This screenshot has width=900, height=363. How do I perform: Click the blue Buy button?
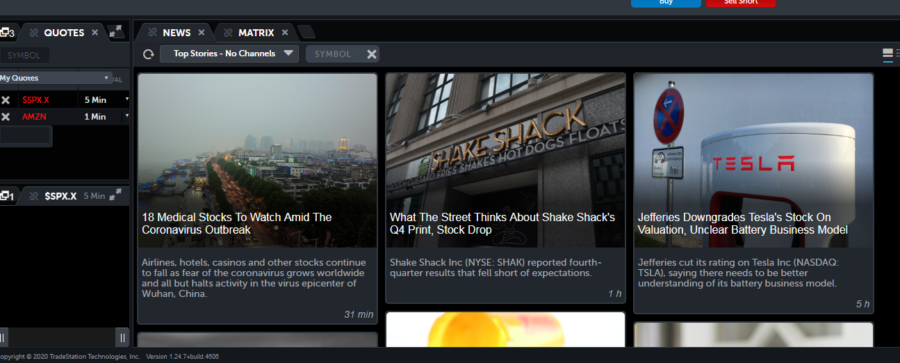click(666, 3)
